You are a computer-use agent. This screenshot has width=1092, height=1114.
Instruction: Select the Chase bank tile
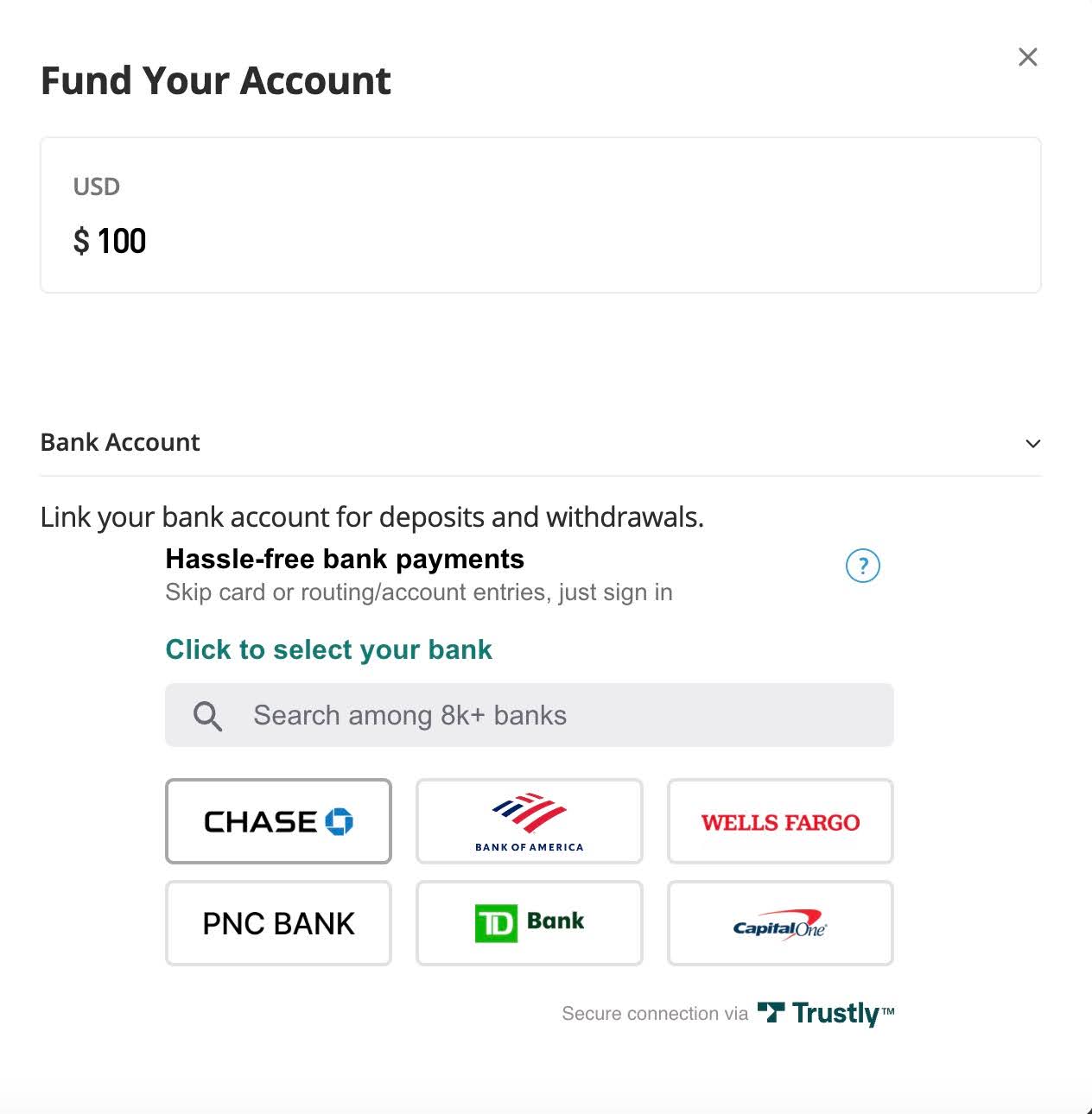pyautogui.click(x=278, y=821)
